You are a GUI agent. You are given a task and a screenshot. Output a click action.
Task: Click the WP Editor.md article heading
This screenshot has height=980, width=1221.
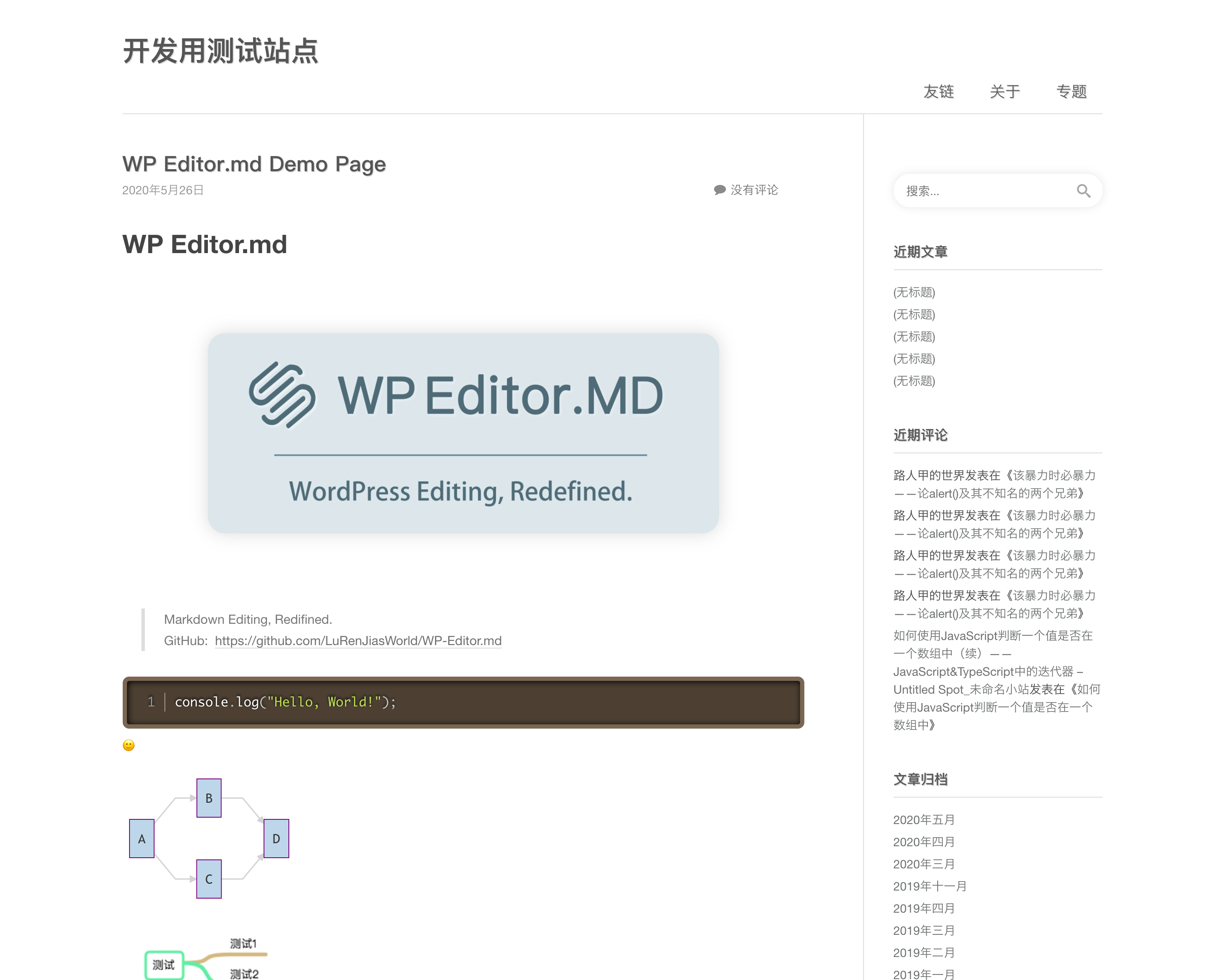click(x=204, y=245)
